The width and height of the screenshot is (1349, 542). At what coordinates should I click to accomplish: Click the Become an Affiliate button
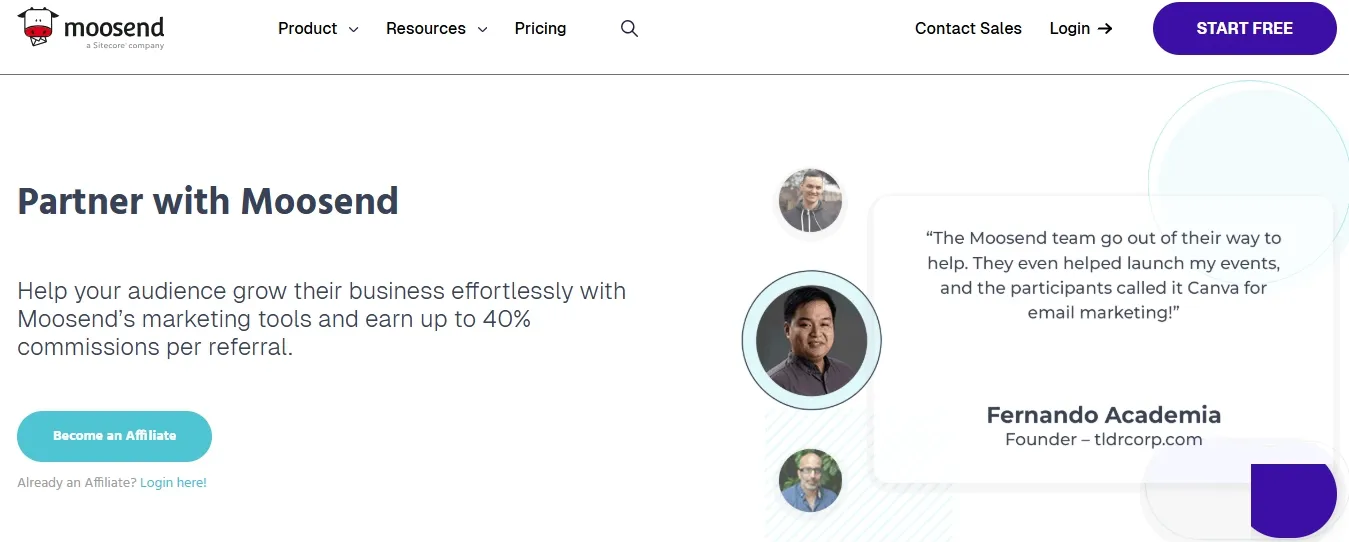(x=114, y=436)
